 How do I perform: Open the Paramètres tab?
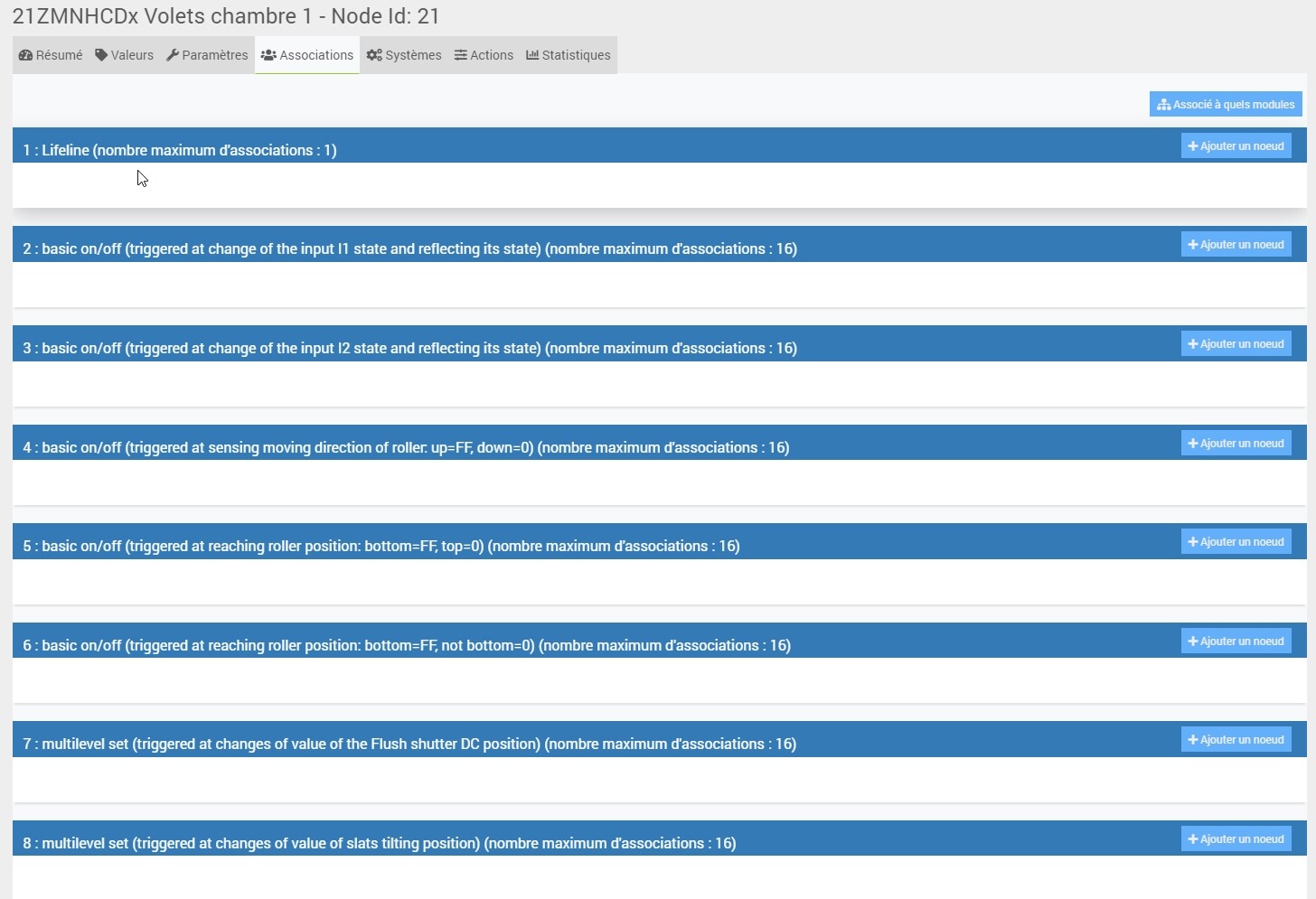tap(207, 55)
